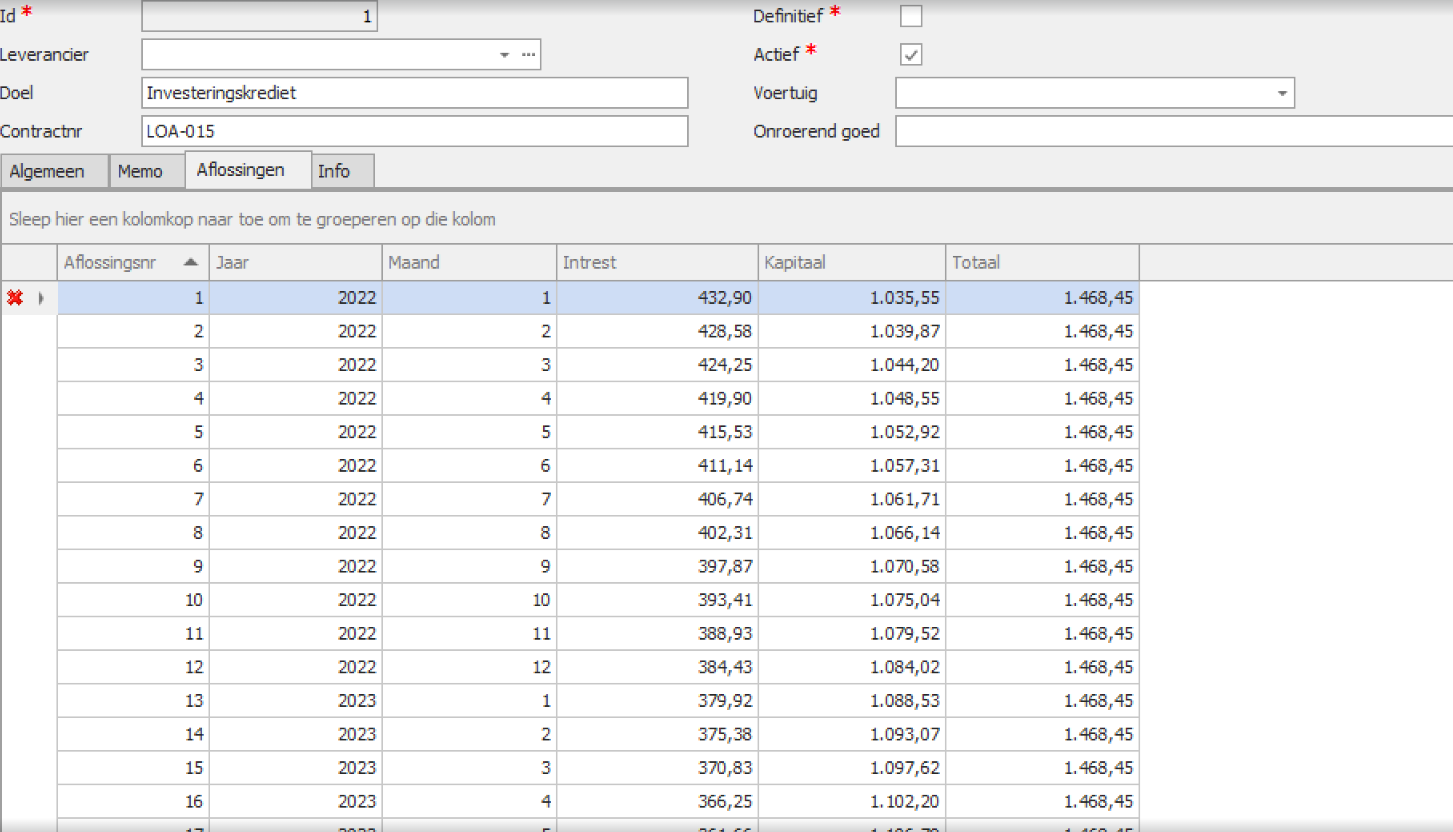Open Leverancier lookup with ellipsis button
The width and height of the screenshot is (1453, 832).
528,55
